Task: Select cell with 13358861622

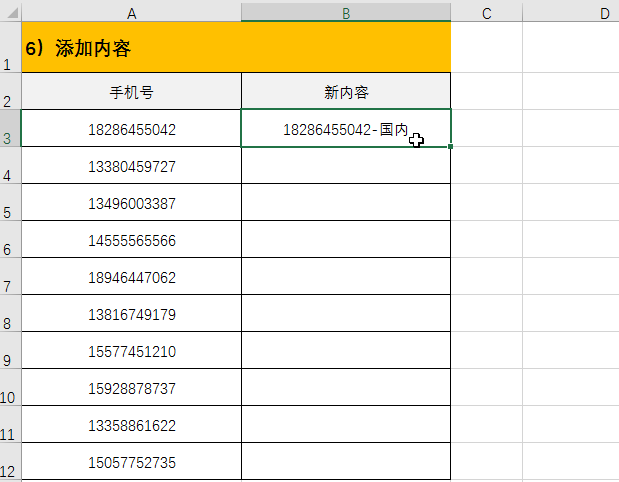Action: click(131, 424)
